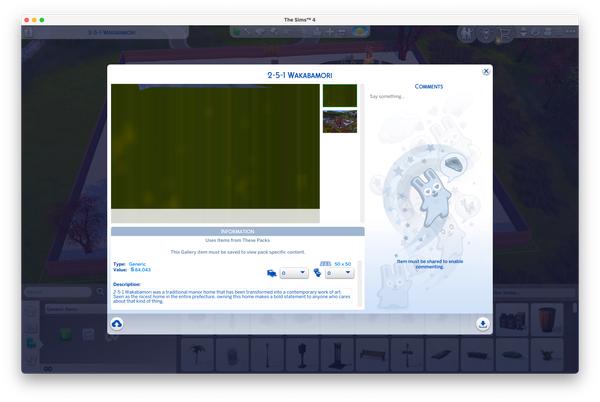Pick the trash bins catalog item

pos(512,320)
